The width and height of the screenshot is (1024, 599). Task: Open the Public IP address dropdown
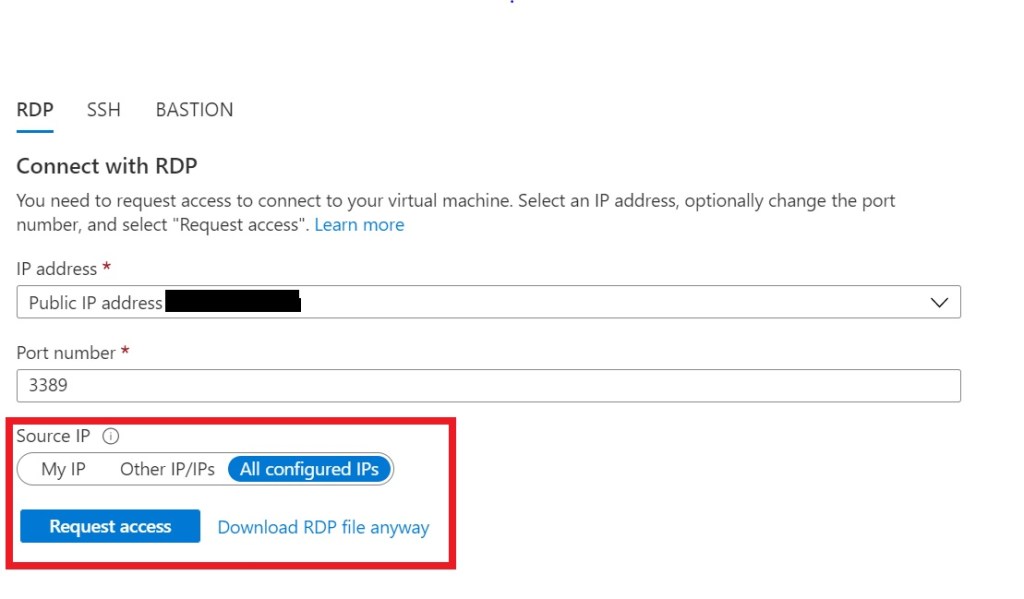[488, 302]
